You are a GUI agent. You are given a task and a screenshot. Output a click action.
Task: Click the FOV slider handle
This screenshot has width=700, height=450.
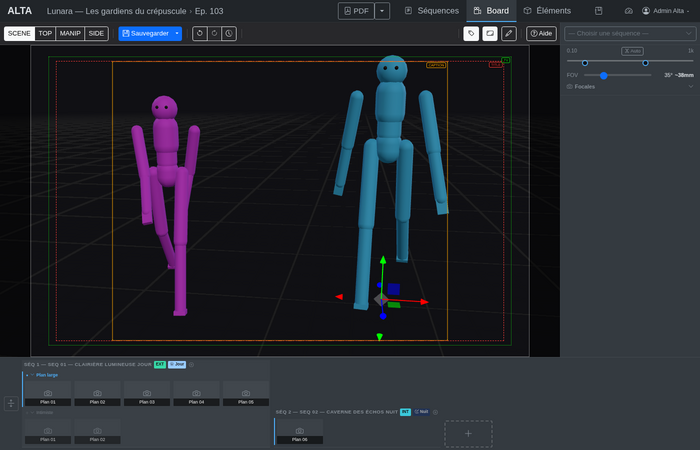click(x=604, y=75)
